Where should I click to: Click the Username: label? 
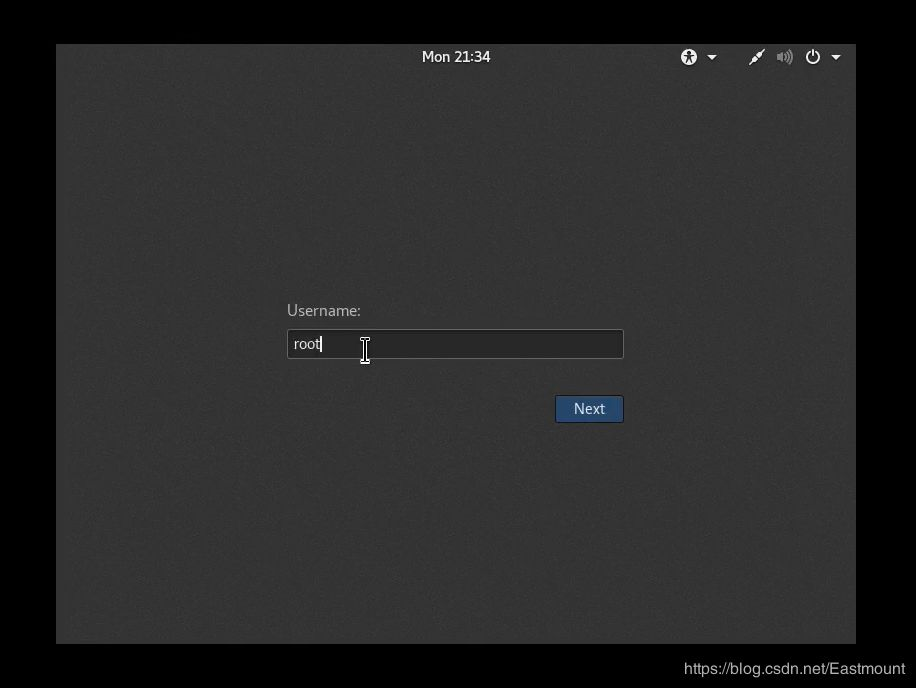[x=324, y=311]
